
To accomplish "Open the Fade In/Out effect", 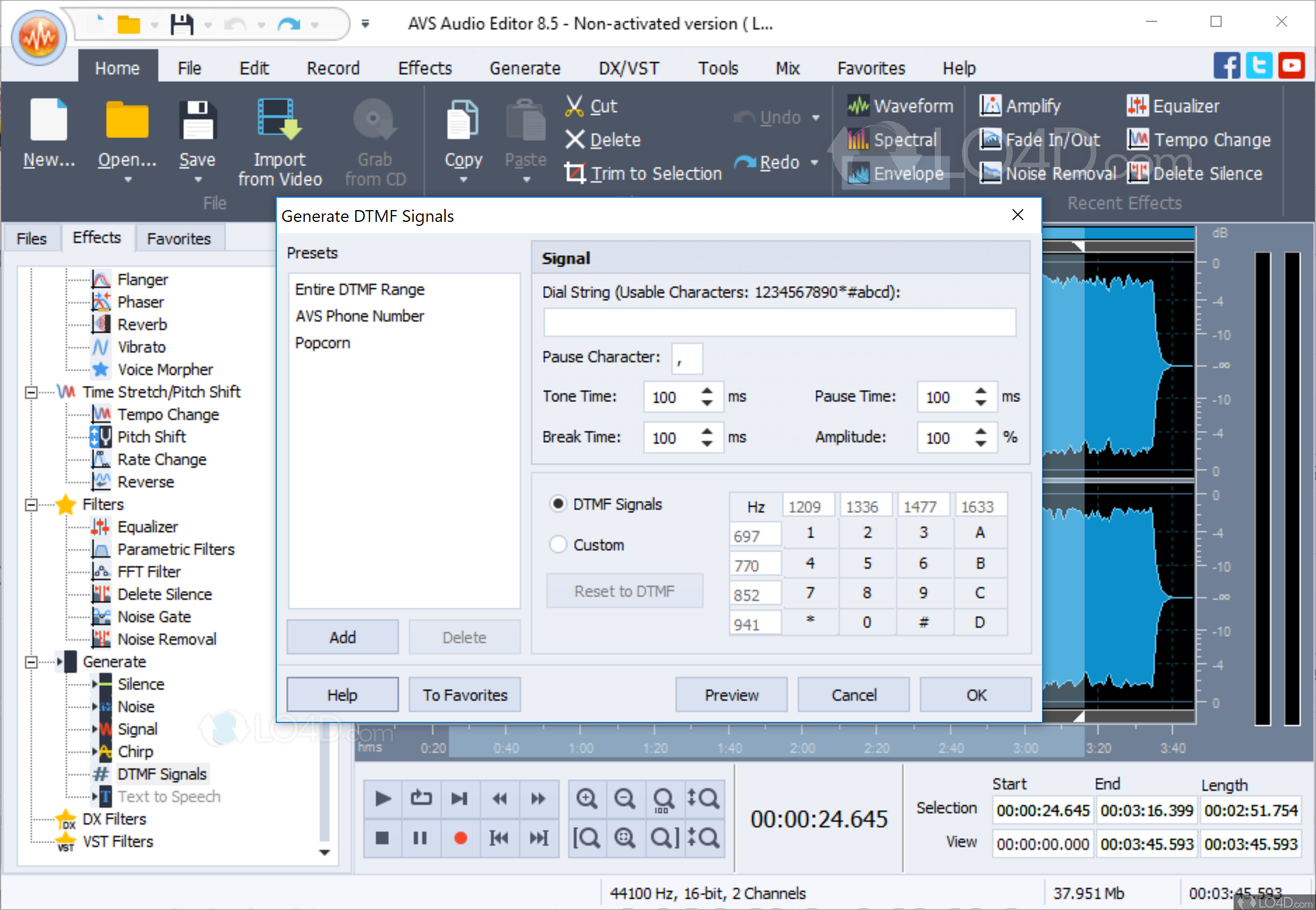I will 1040,140.
